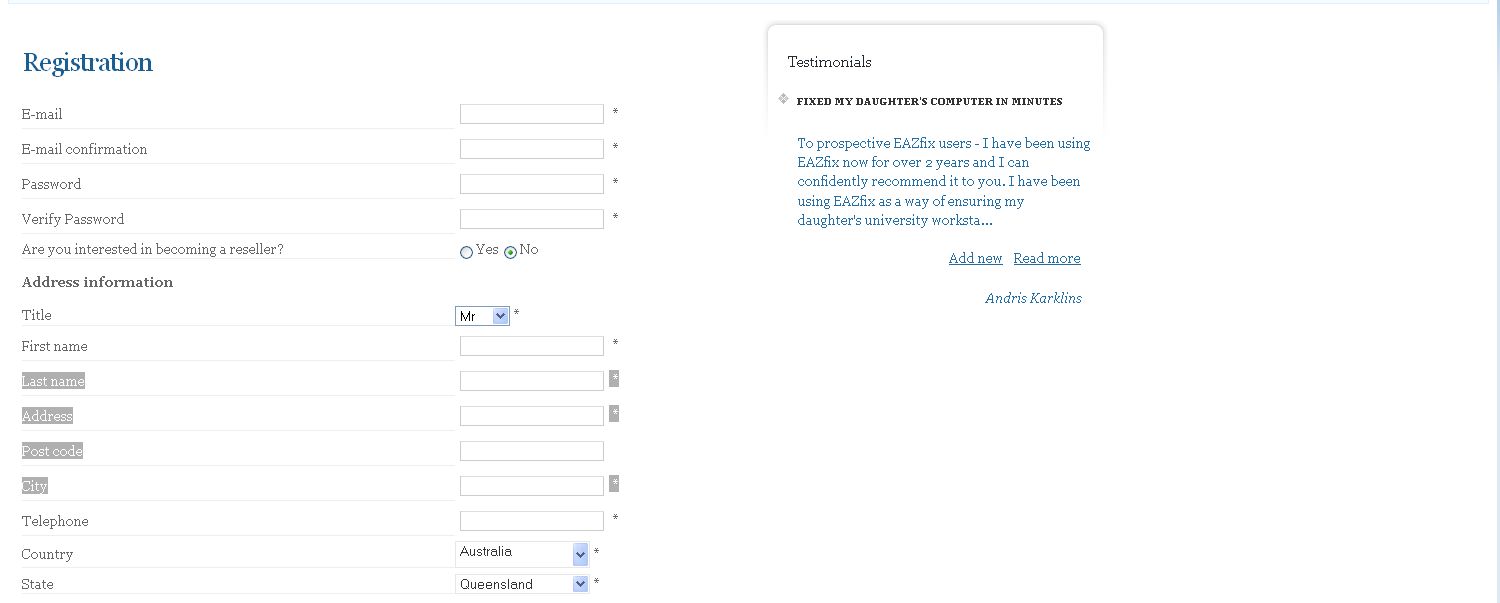Click the City input field
The image size is (1500, 603).
pos(531,486)
